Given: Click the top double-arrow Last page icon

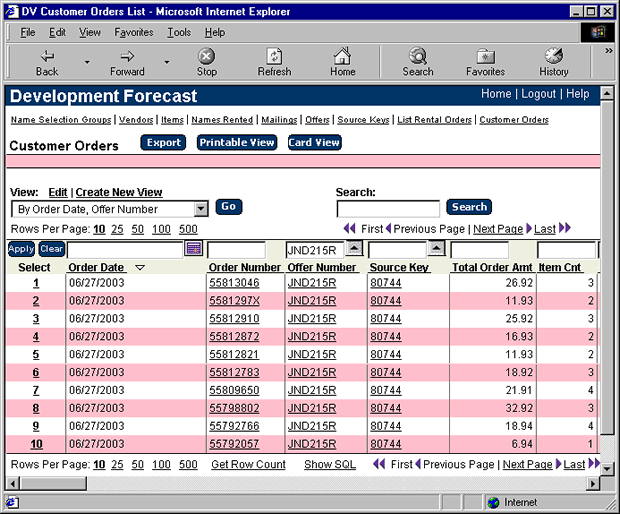Looking at the screenshot, I should 565,228.
